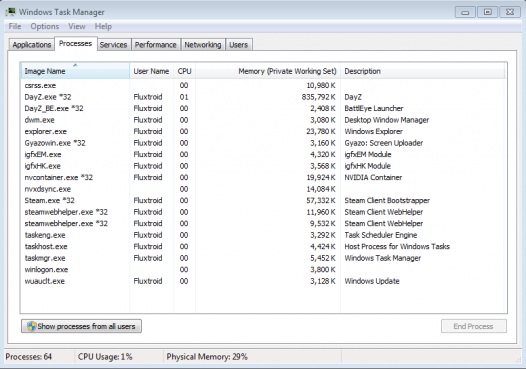Screen dimensions: 526x369
Task: Click the CPU value 01 for DayZ
Action: 184,97
